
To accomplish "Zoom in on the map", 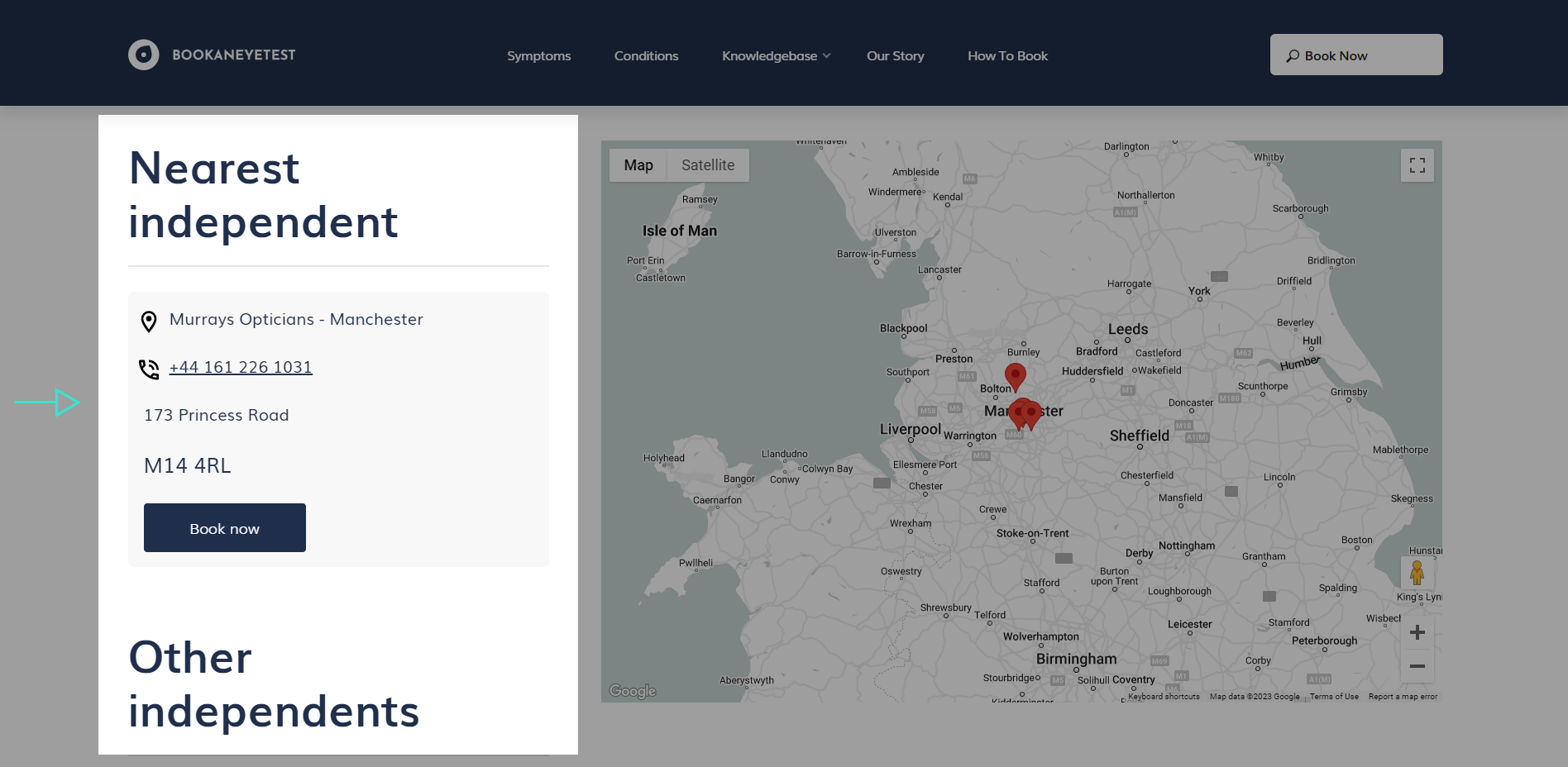I will point(1417,632).
